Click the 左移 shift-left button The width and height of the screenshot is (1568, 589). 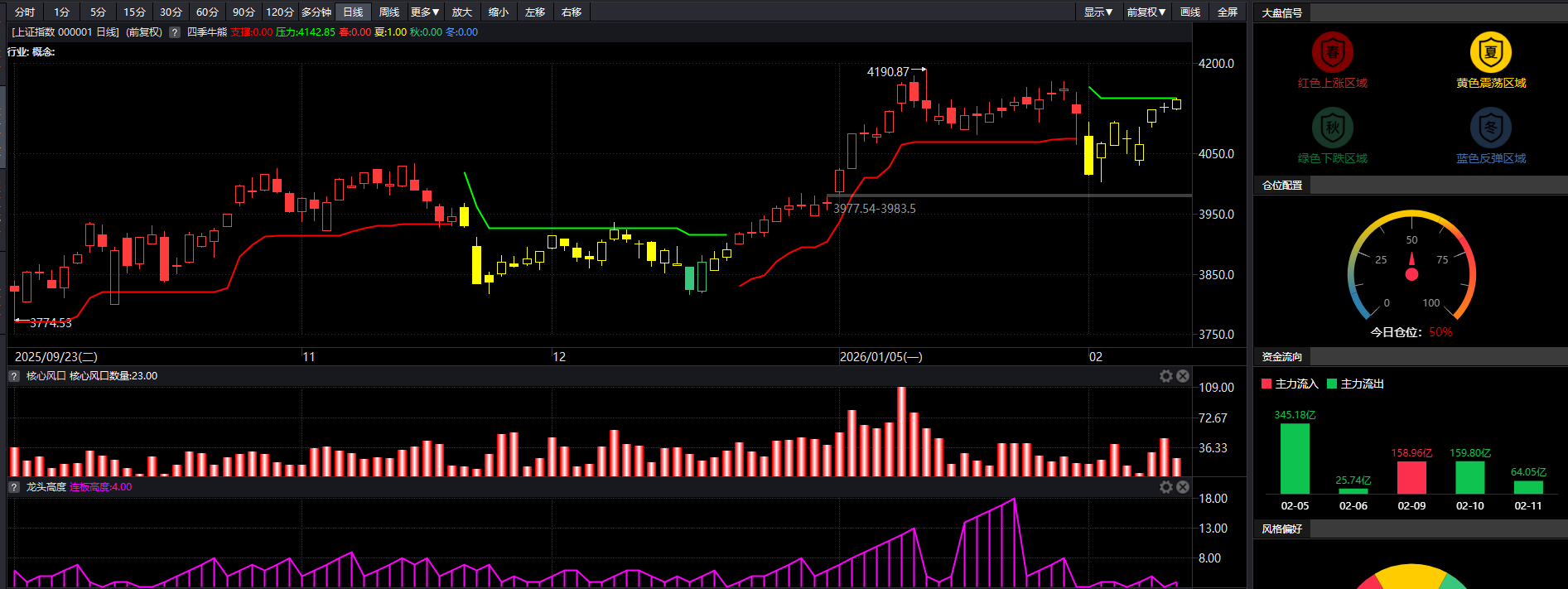535,12
